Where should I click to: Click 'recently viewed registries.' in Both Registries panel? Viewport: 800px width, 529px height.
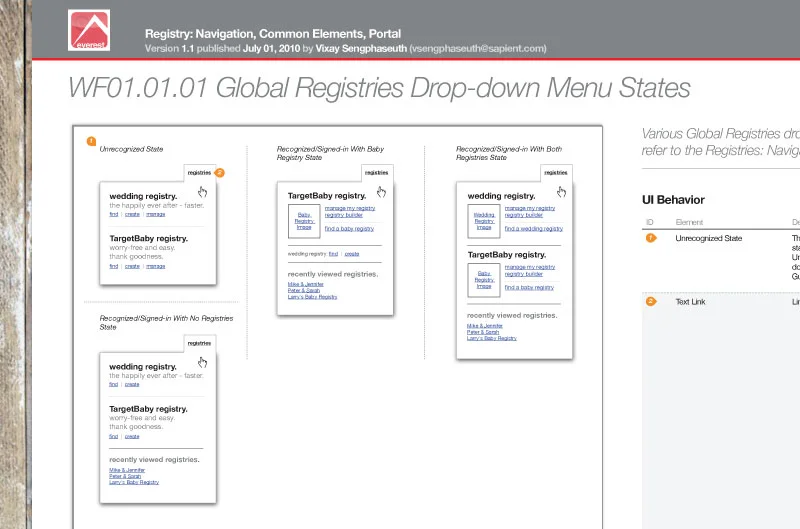coord(512,316)
